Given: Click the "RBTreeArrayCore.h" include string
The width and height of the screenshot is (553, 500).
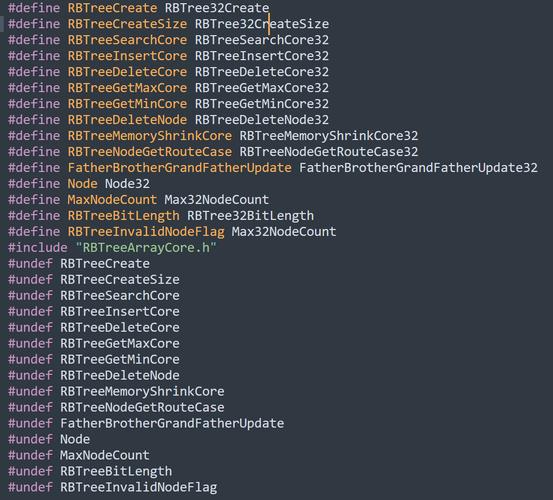Looking at the screenshot, I should 146,248.
